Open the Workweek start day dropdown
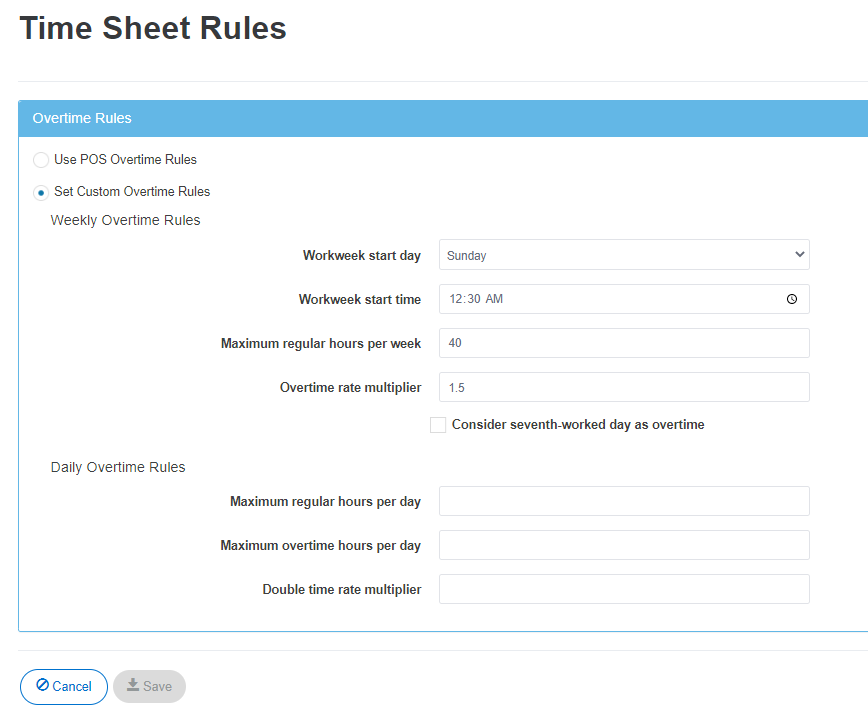868x724 pixels. 624,255
